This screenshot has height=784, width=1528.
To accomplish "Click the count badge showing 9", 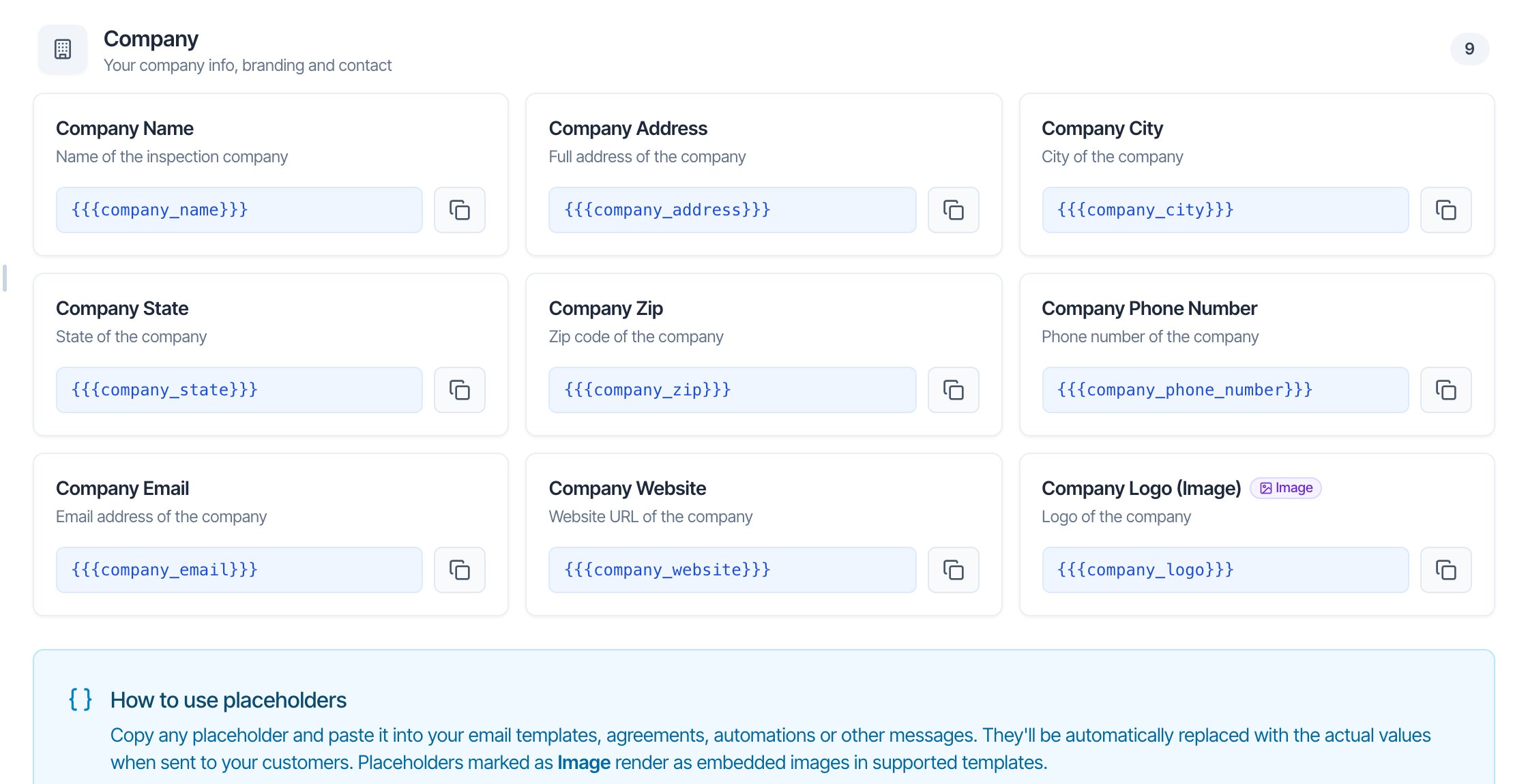I will click(1469, 49).
